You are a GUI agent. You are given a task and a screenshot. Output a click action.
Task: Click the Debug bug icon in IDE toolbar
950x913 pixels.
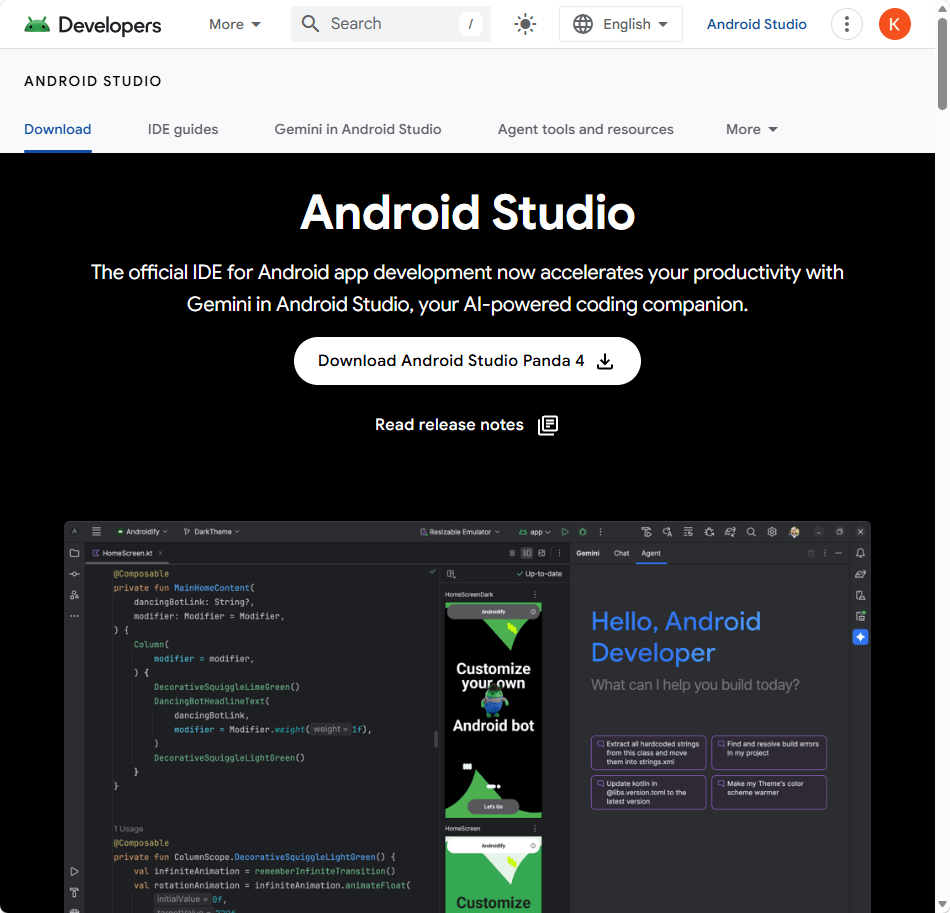click(x=583, y=532)
